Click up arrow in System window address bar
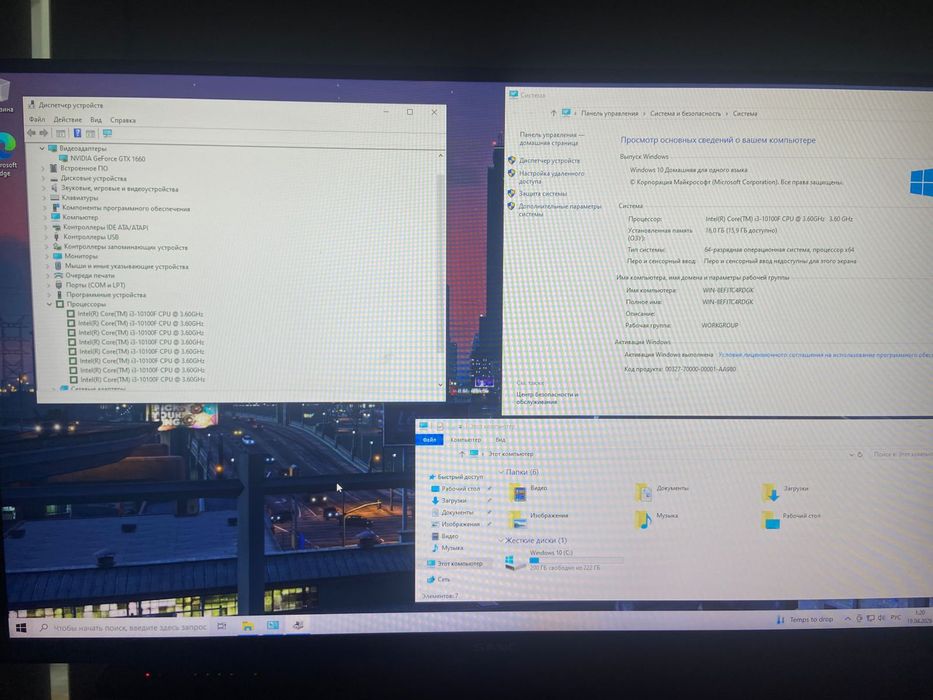This screenshot has width=933, height=700. (x=553, y=112)
